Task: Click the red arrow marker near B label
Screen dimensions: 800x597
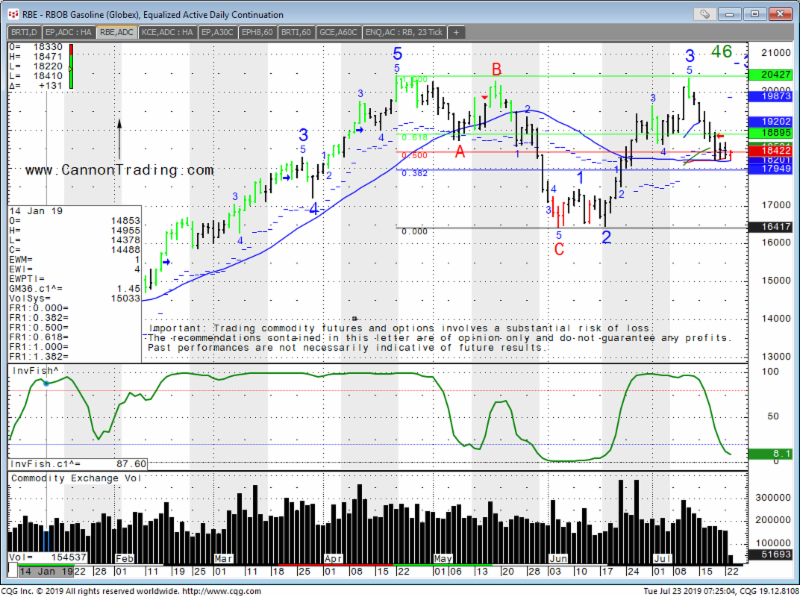Action: pyautogui.click(x=485, y=97)
